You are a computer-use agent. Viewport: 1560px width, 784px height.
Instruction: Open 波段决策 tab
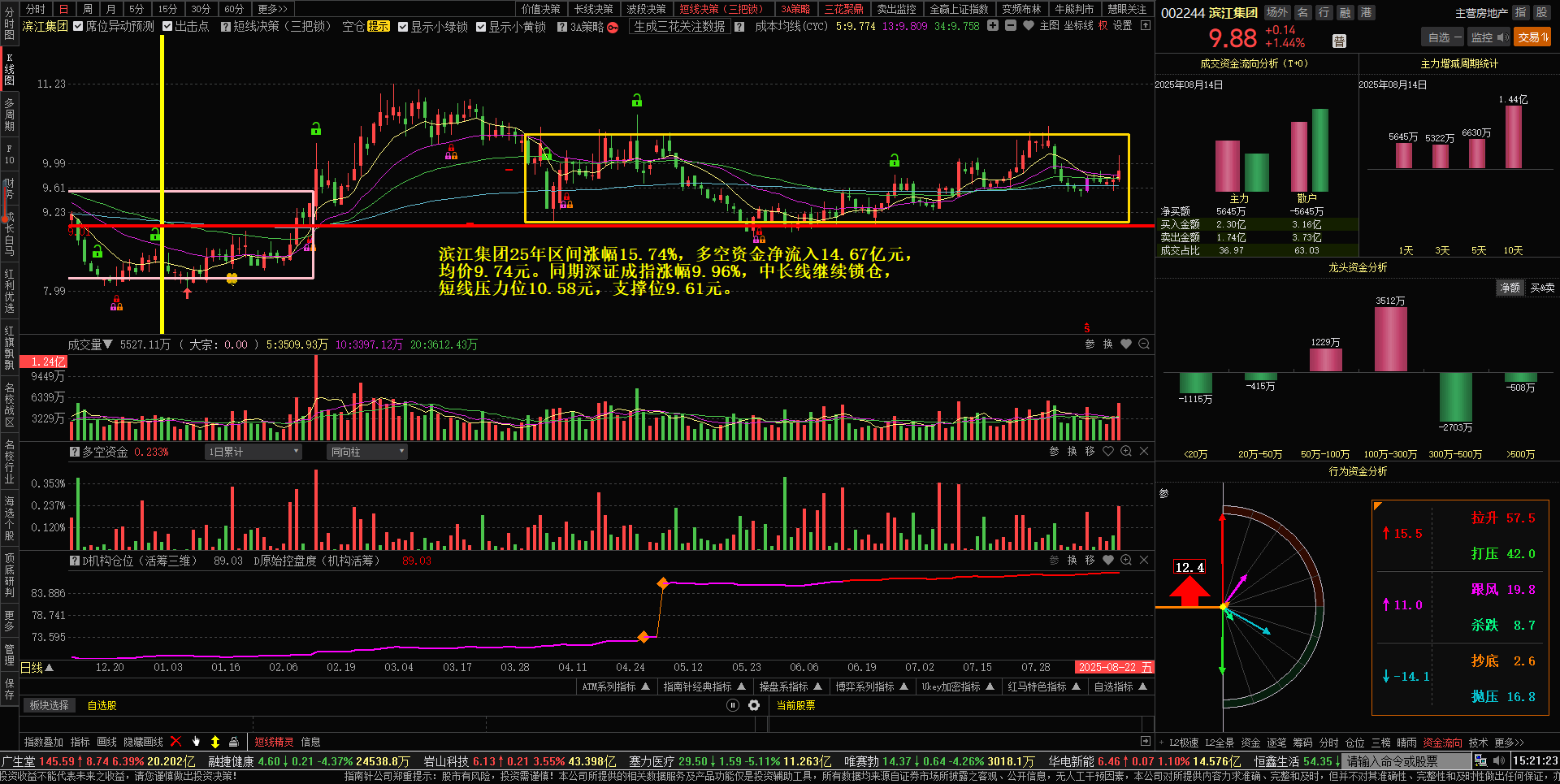(x=647, y=9)
